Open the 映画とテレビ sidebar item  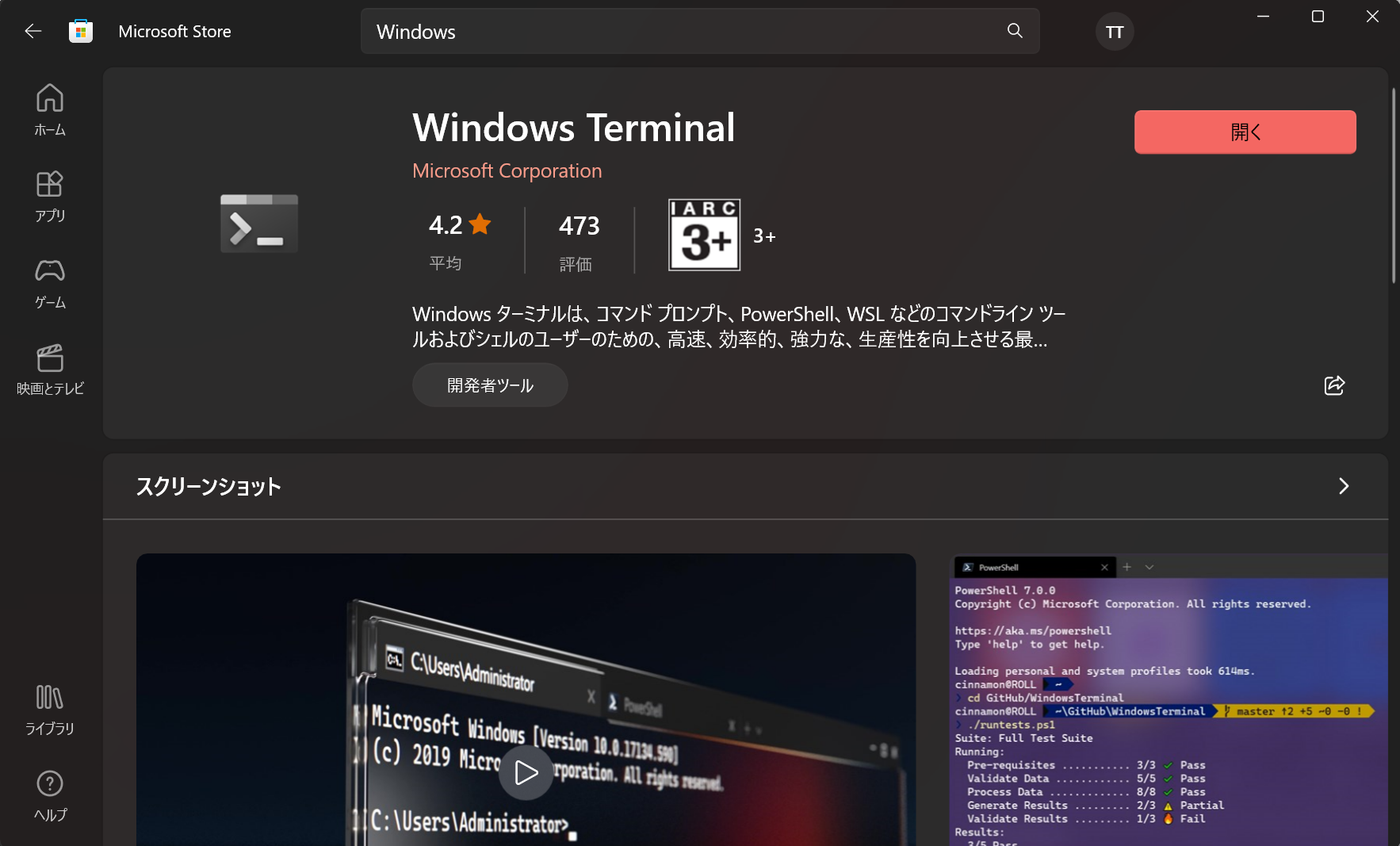(50, 369)
